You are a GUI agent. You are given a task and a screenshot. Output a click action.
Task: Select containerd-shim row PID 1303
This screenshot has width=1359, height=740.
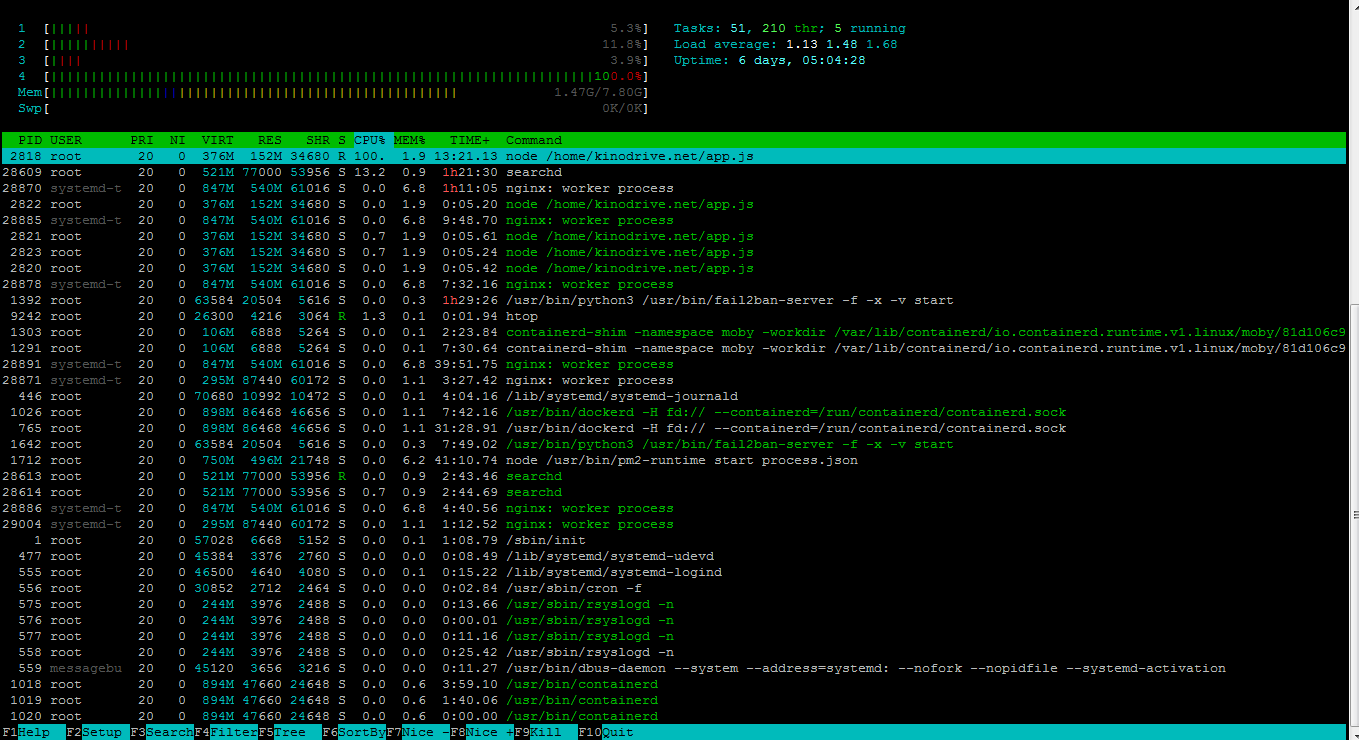coord(674,332)
